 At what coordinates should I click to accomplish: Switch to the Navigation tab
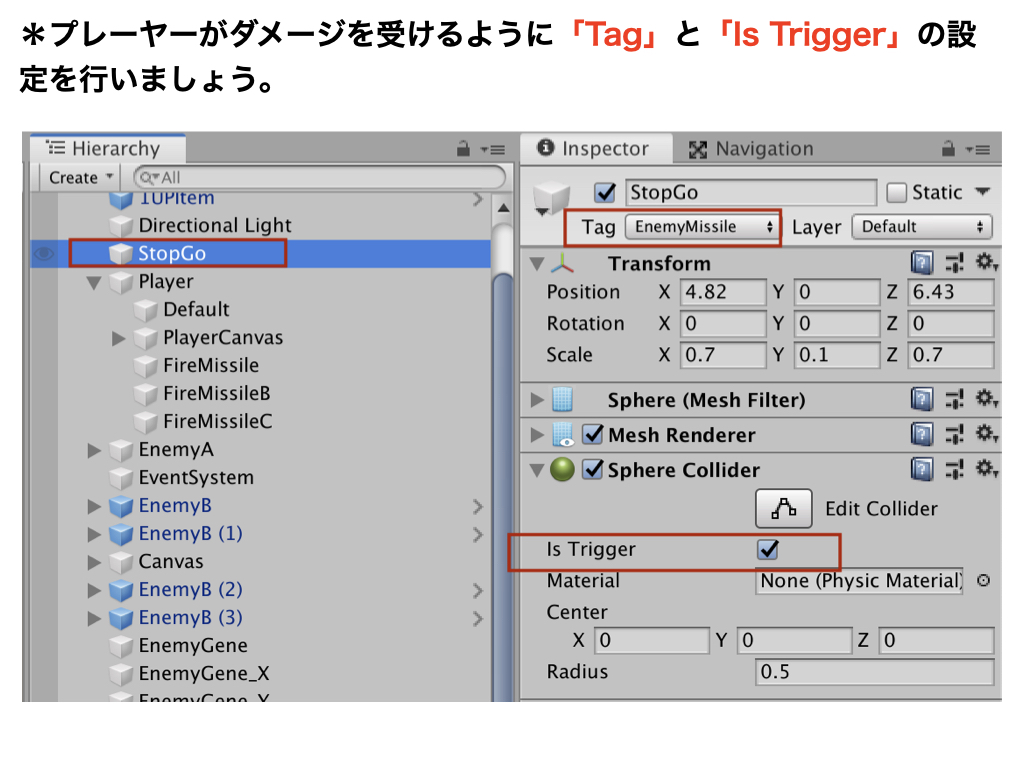[x=751, y=150]
